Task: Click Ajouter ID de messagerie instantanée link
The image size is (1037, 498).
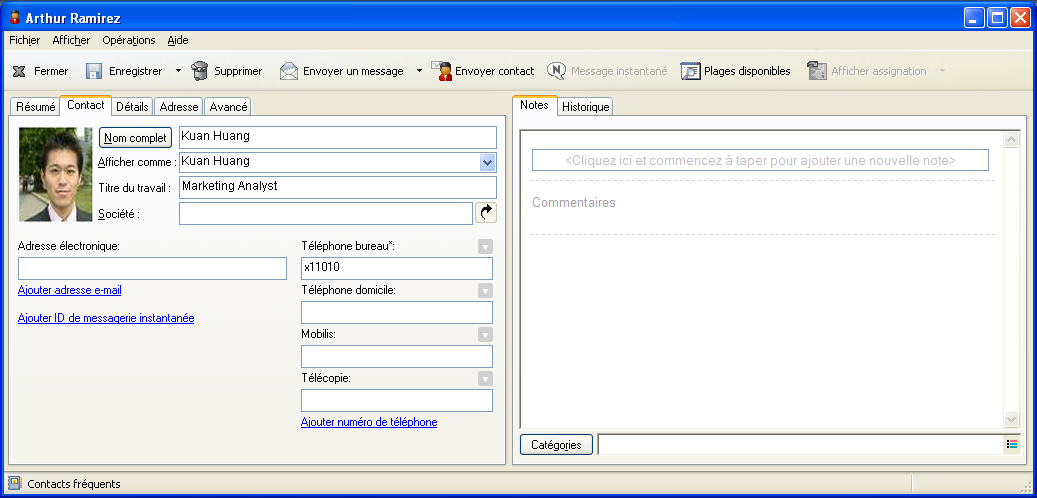Action: 106,318
